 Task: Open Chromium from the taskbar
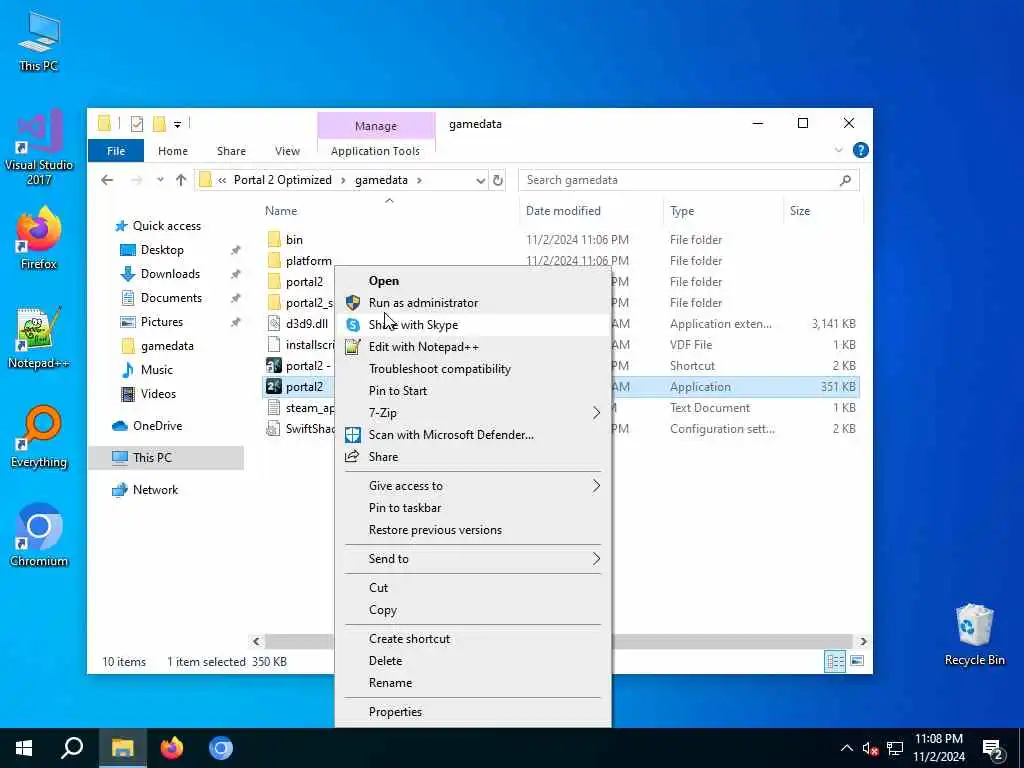[x=221, y=748]
